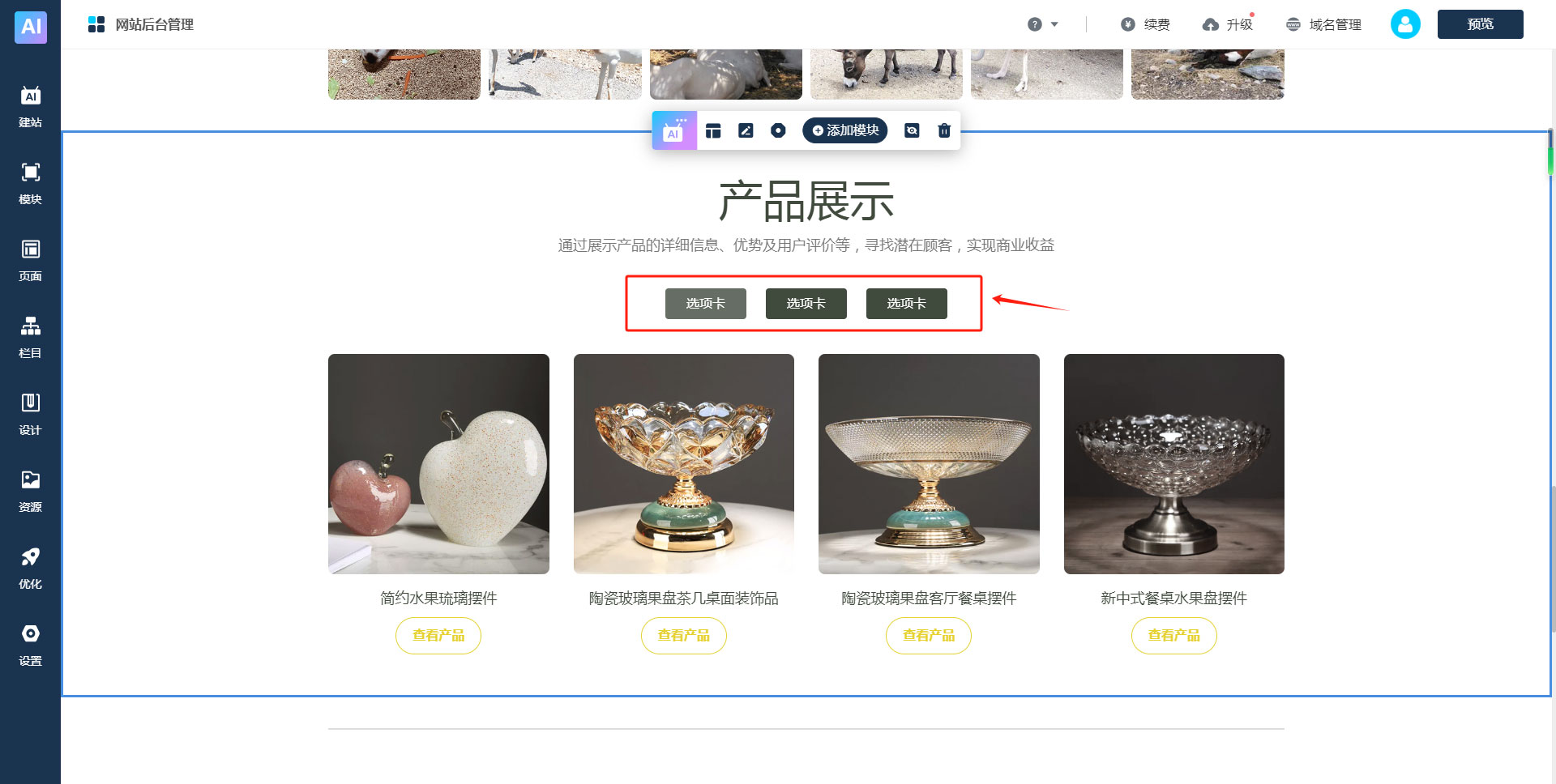Click the edit pencil icon in module toolbar
The image size is (1556, 784).
tap(746, 130)
